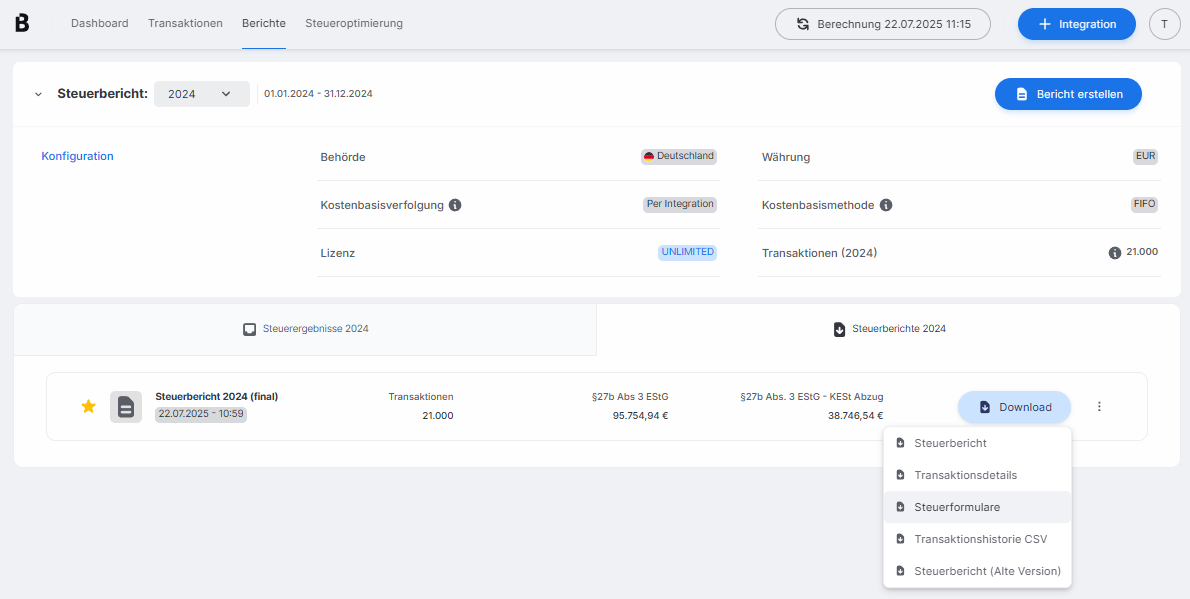1190x599 pixels.
Task: Click info icon beside Kostenbasisverfolgung
Action: (x=455, y=205)
